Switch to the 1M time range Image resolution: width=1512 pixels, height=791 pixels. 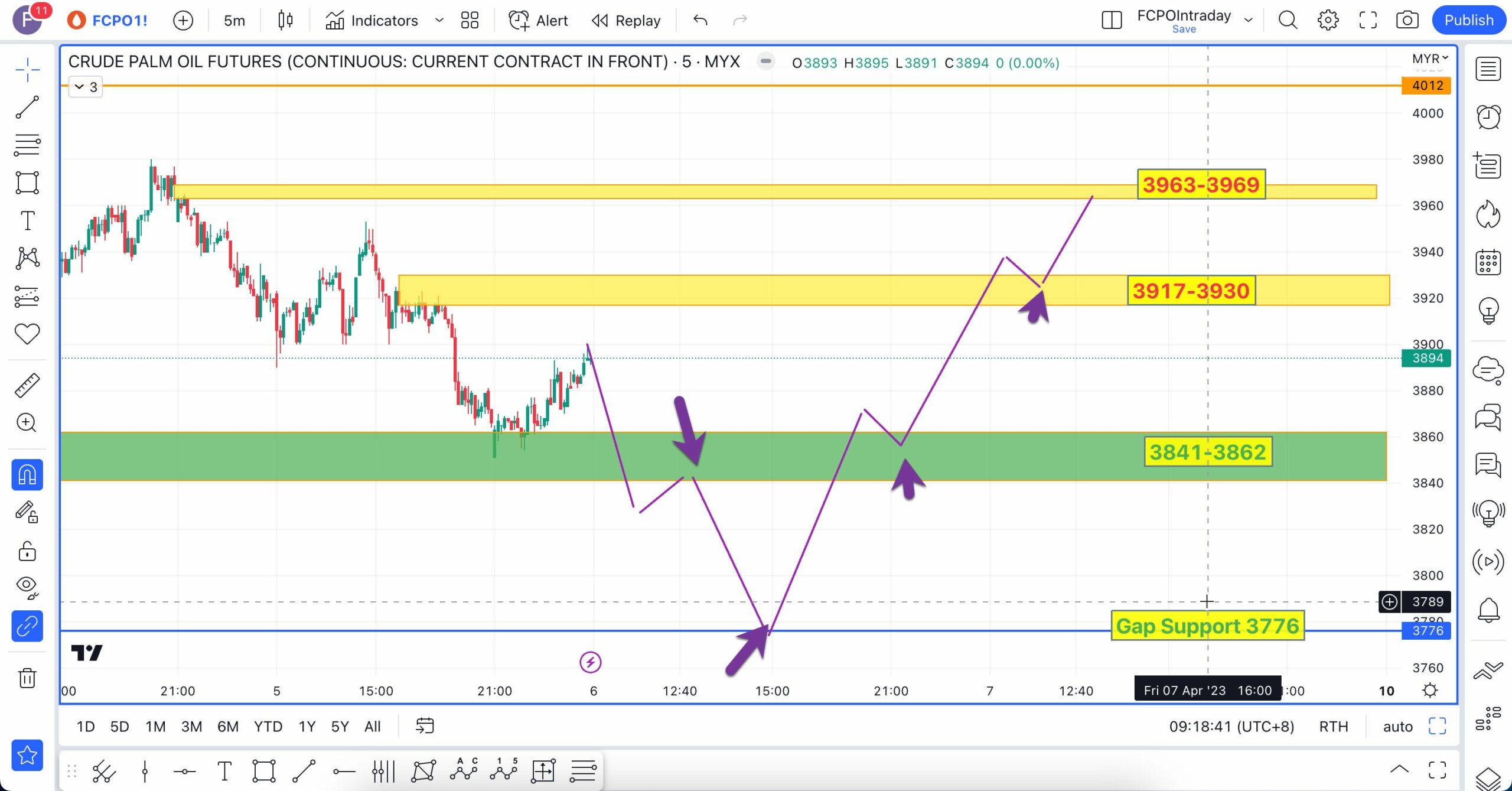tap(155, 727)
